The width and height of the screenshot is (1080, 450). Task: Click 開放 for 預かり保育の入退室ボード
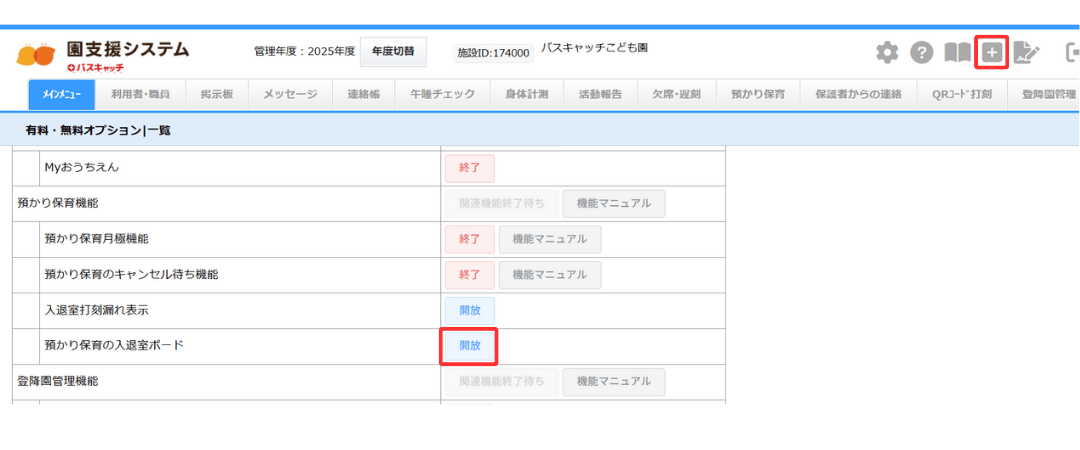tap(469, 346)
